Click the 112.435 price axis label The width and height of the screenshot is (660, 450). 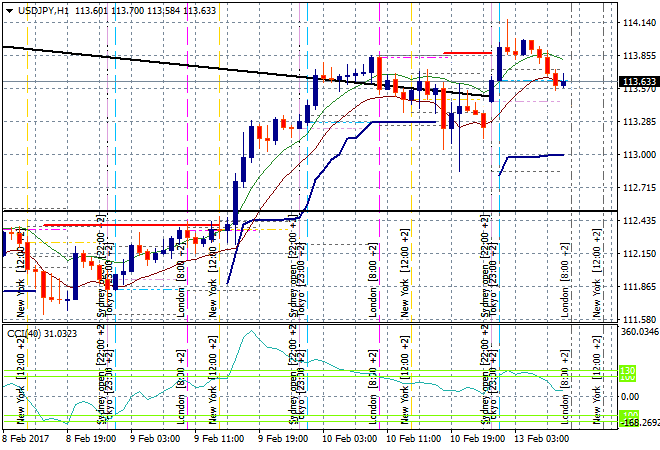click(x=637, y=221)
